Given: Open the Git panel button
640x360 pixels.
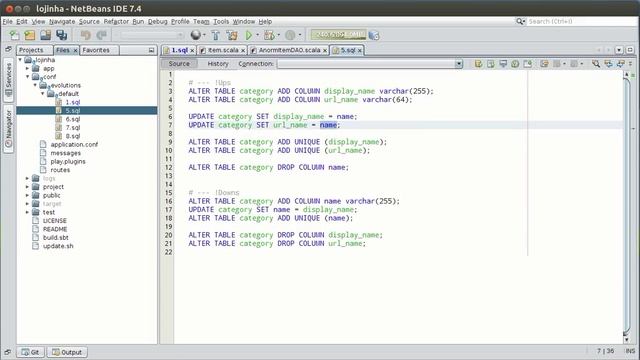Looking at the screenshot, I should tap(31, 352).
